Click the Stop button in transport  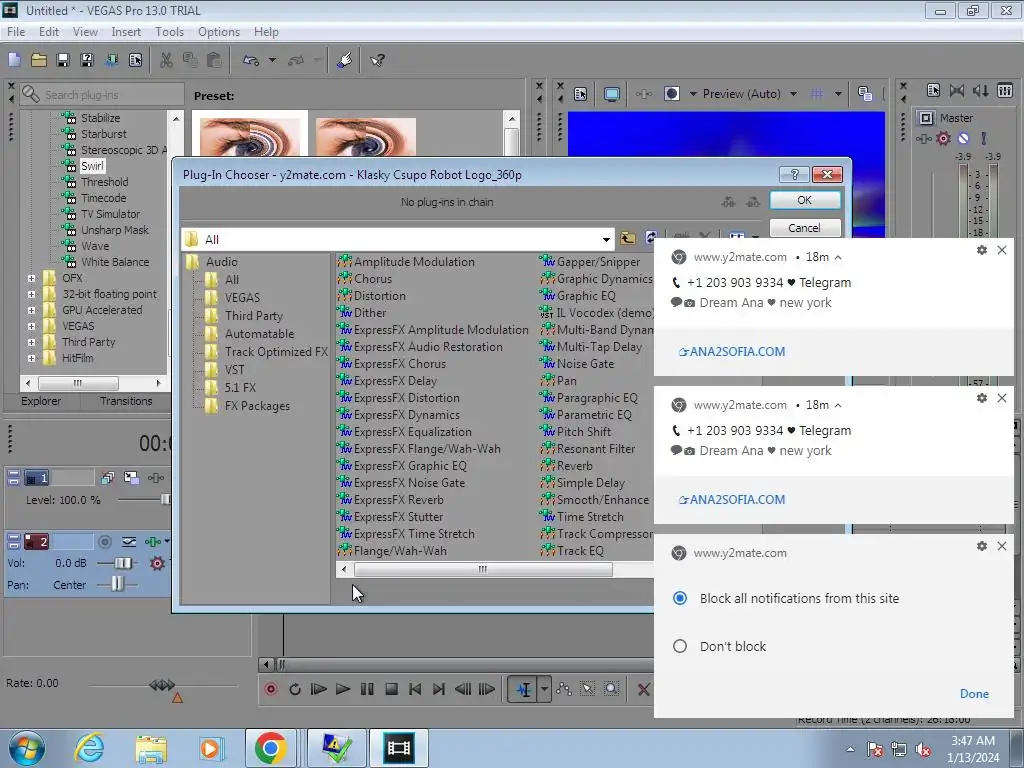(x=391, y=689)
